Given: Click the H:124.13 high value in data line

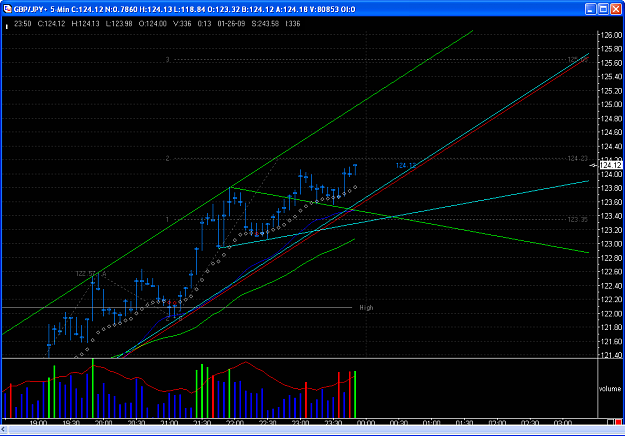Looking at the screenshot, I should [x=85, y=24].
